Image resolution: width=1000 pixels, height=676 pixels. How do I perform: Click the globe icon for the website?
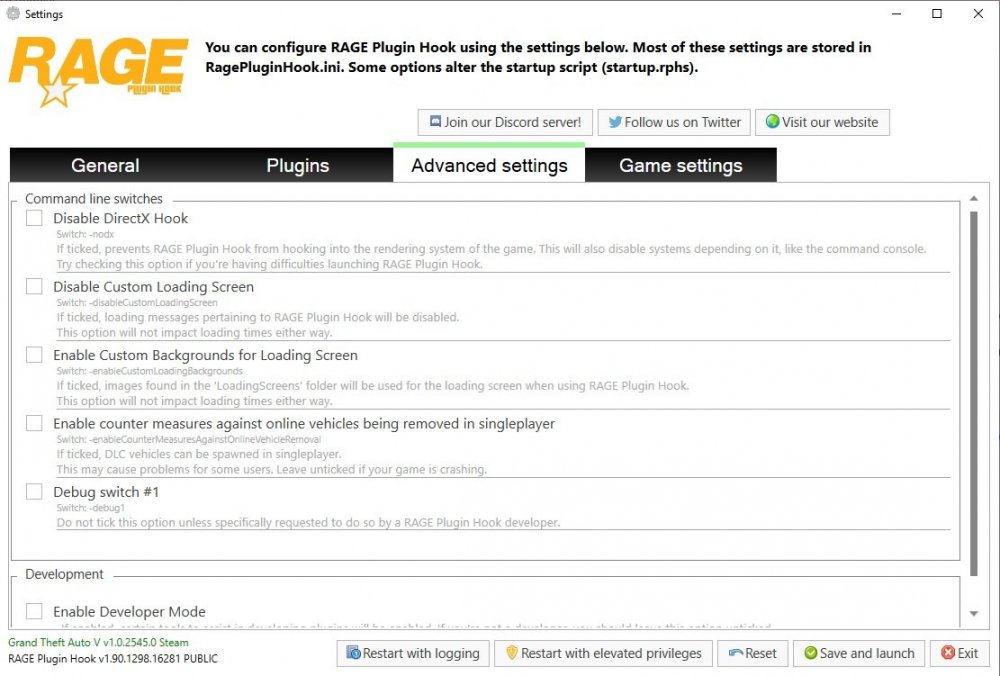click(772, 122)
